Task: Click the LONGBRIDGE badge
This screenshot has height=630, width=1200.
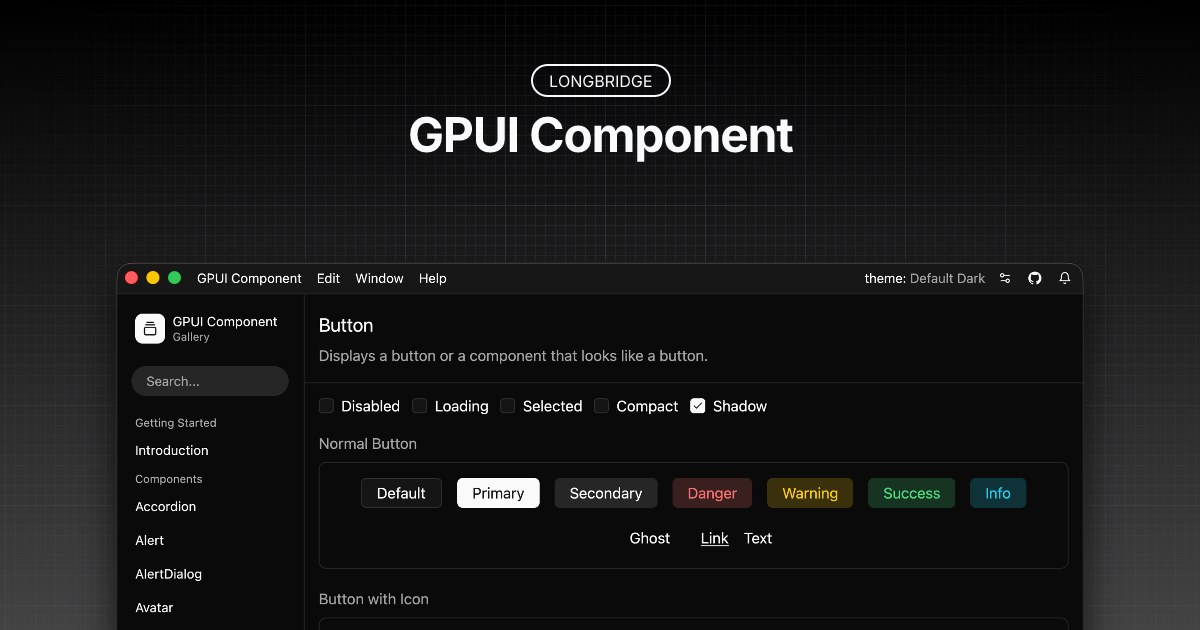Action: coord(600,80)
